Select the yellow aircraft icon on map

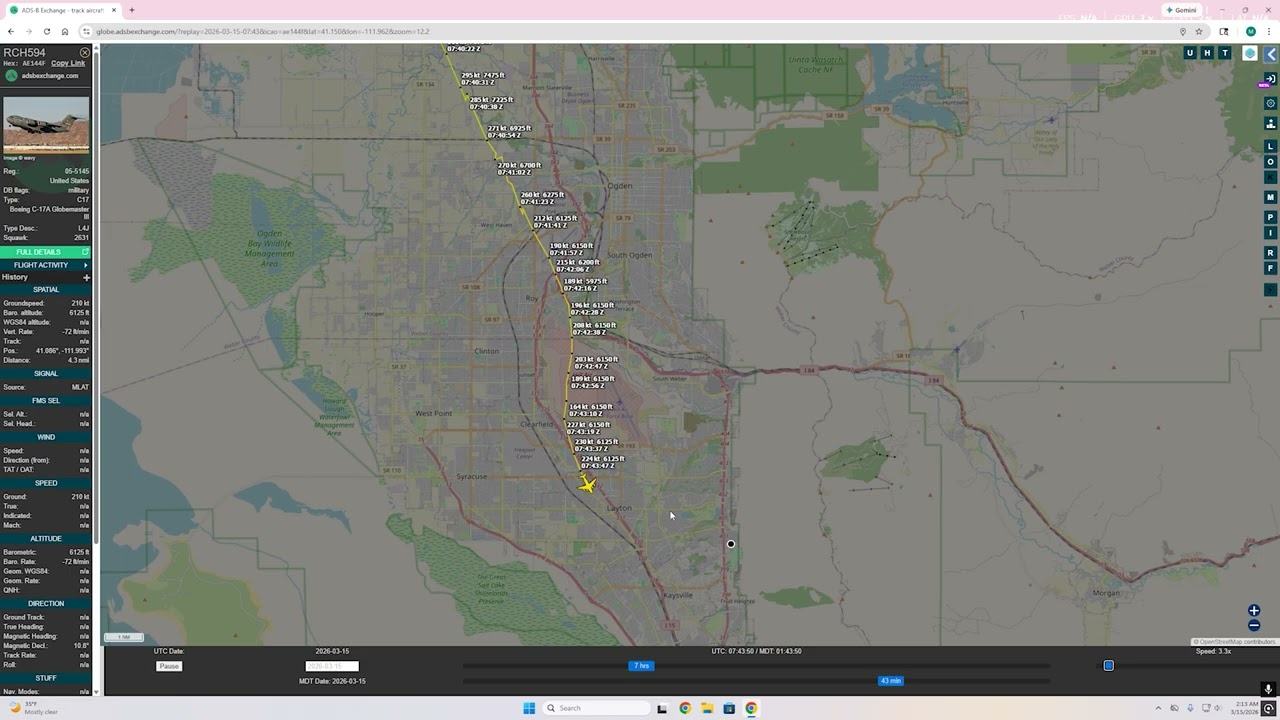coord(587,484)
